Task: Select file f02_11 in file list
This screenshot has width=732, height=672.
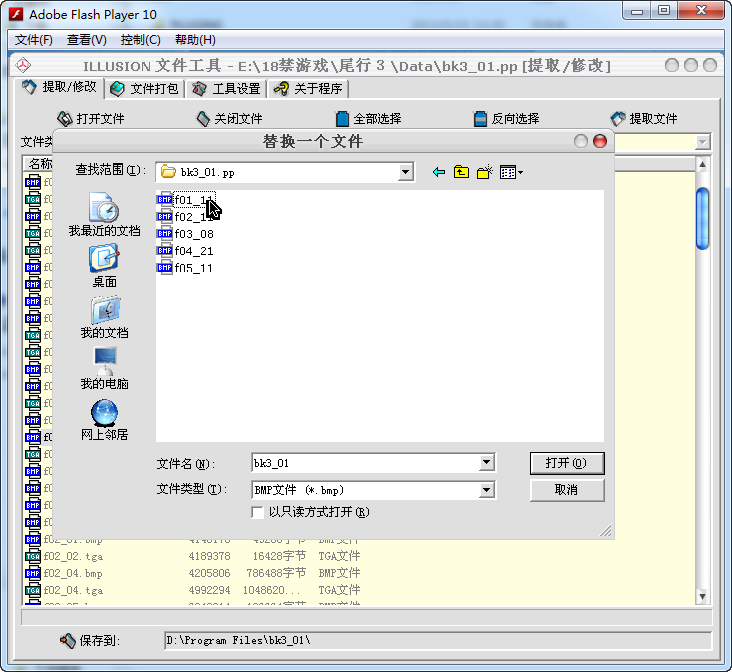Action: pos(186,217)
